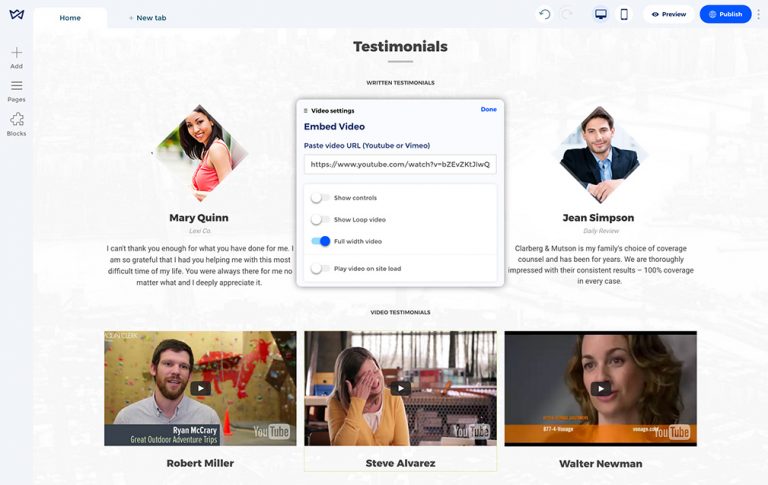Open the Pages panel icon
This screenshot has width=768, height=485.
point(16,86)
